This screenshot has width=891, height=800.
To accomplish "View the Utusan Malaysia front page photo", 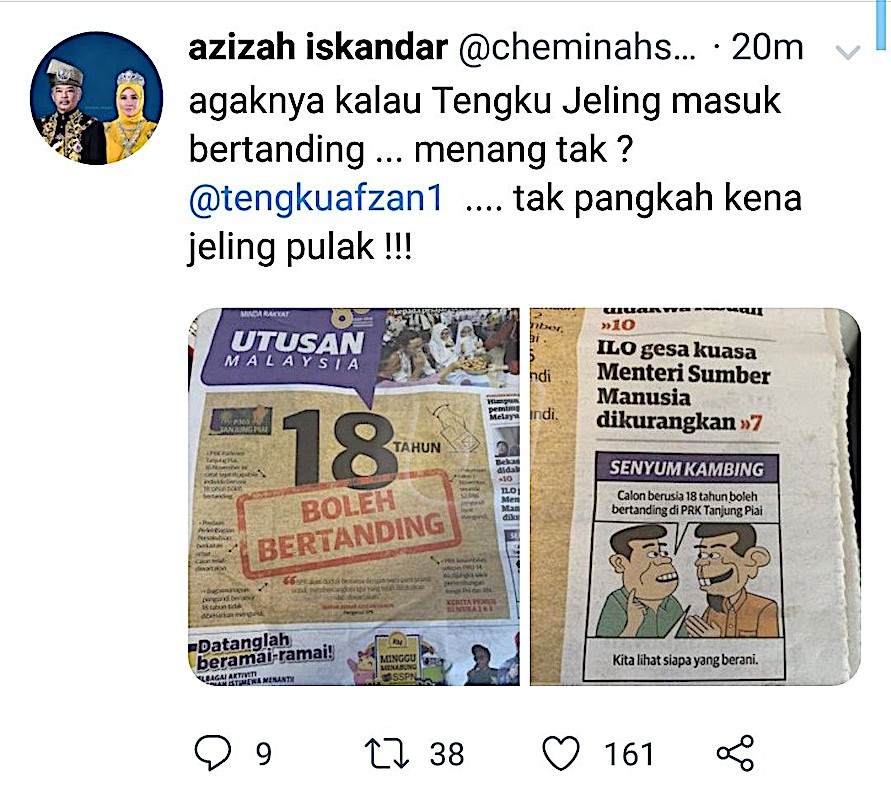I will pyautogui.click(x=354, y=497).
